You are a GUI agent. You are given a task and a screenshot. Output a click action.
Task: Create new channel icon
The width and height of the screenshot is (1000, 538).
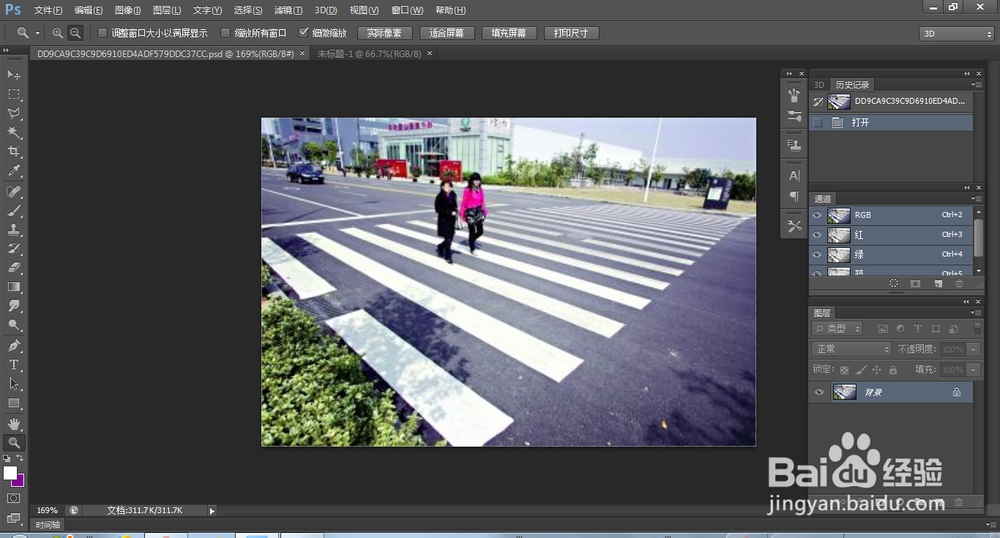[938, 284]
